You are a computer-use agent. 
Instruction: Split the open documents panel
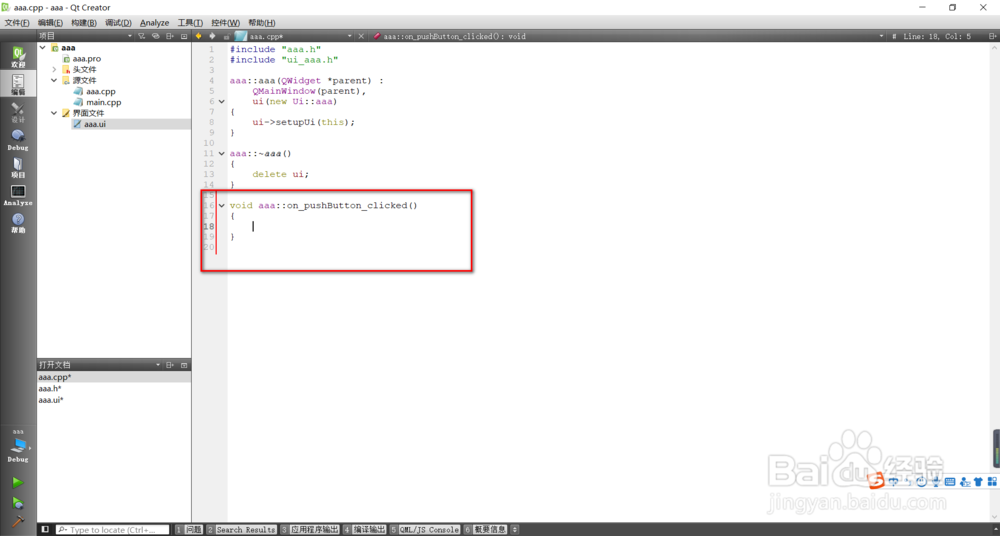pyautogui.click(x=170, y=365)
